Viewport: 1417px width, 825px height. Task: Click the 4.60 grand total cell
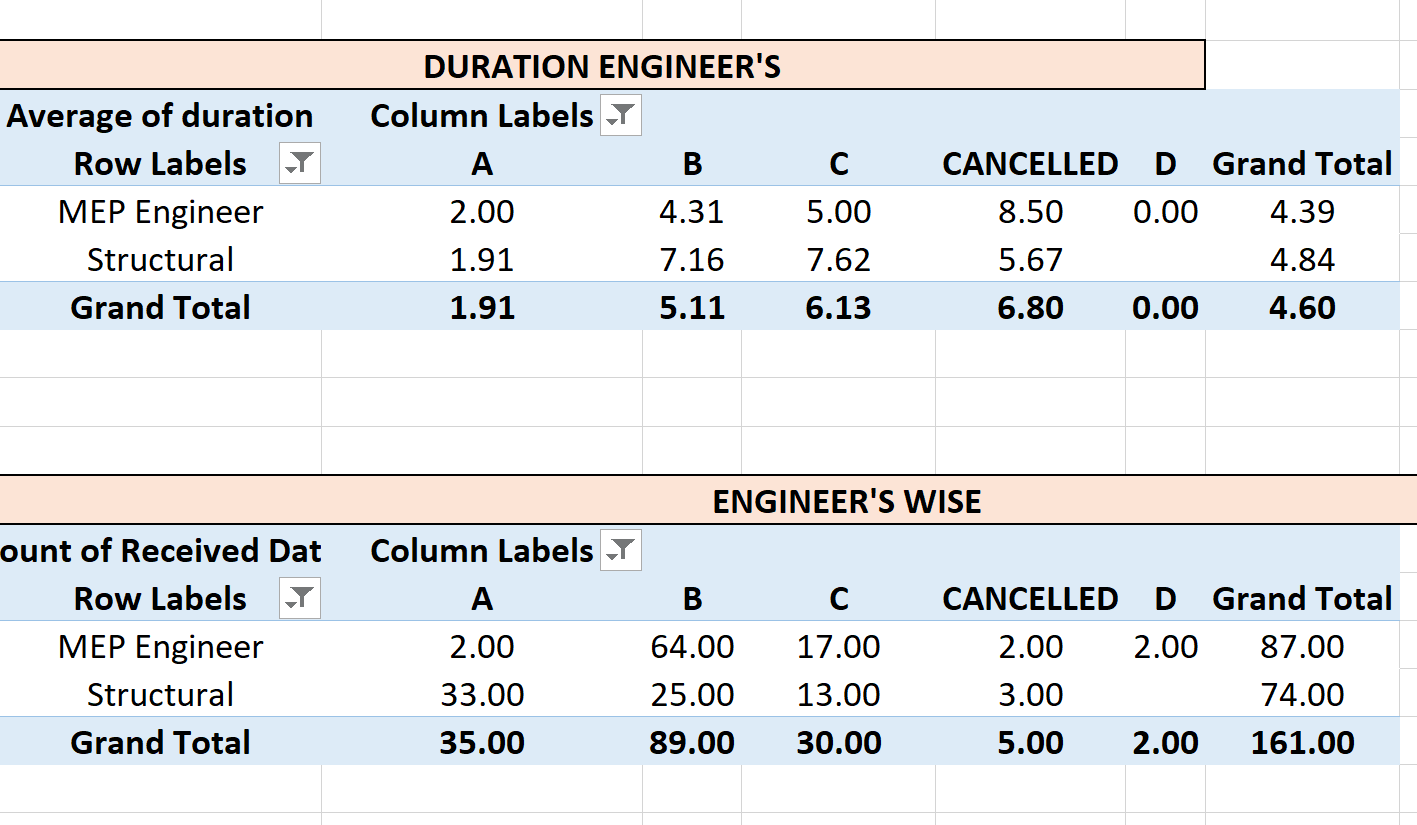(x=1302, y=308)
